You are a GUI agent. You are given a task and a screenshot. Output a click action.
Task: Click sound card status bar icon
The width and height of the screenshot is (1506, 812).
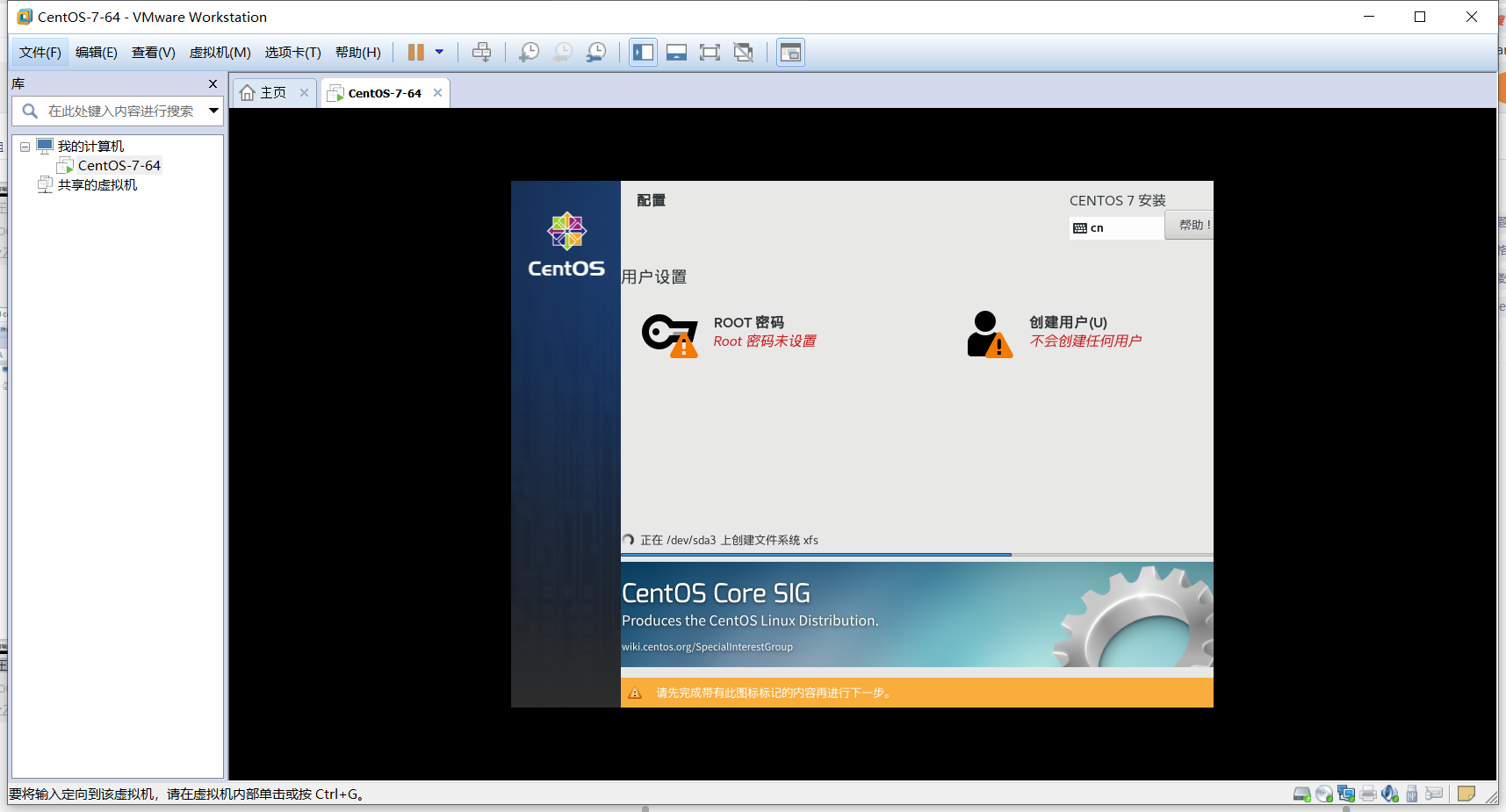(1390, 794)
